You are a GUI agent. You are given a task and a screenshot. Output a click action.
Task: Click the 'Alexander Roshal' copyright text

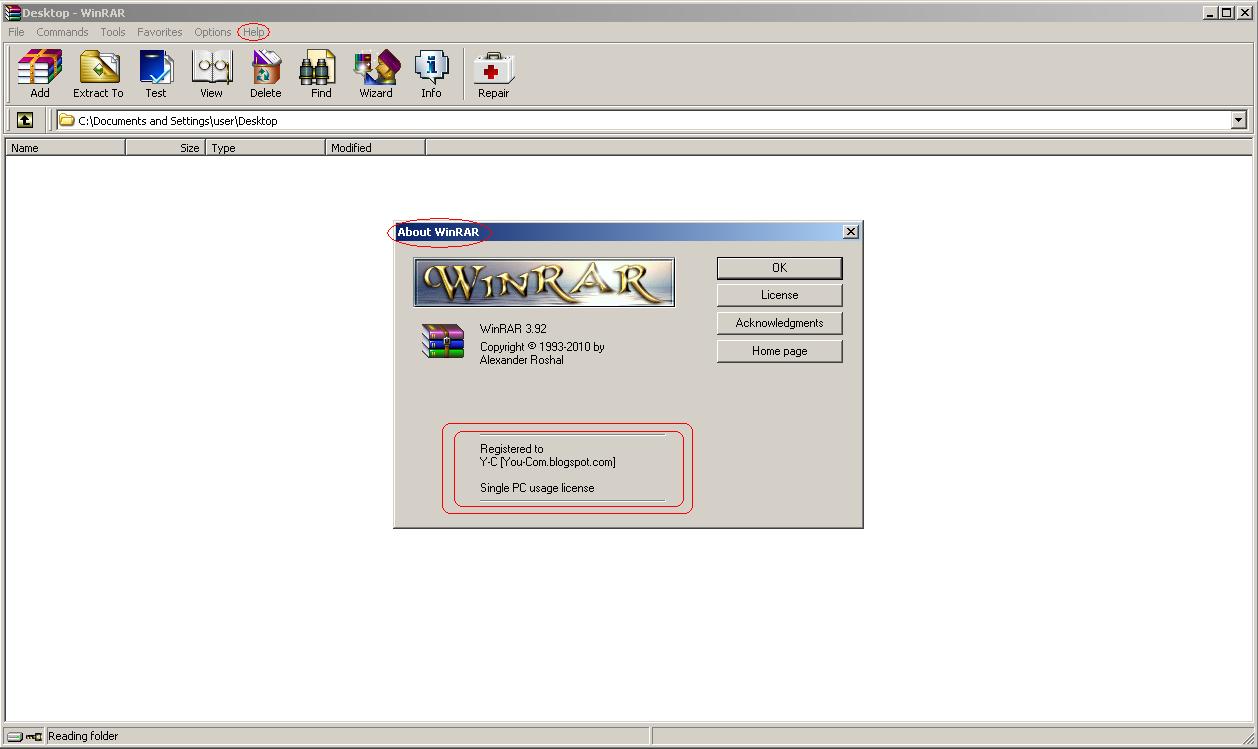pyautogui.click(x=522, y=360)
